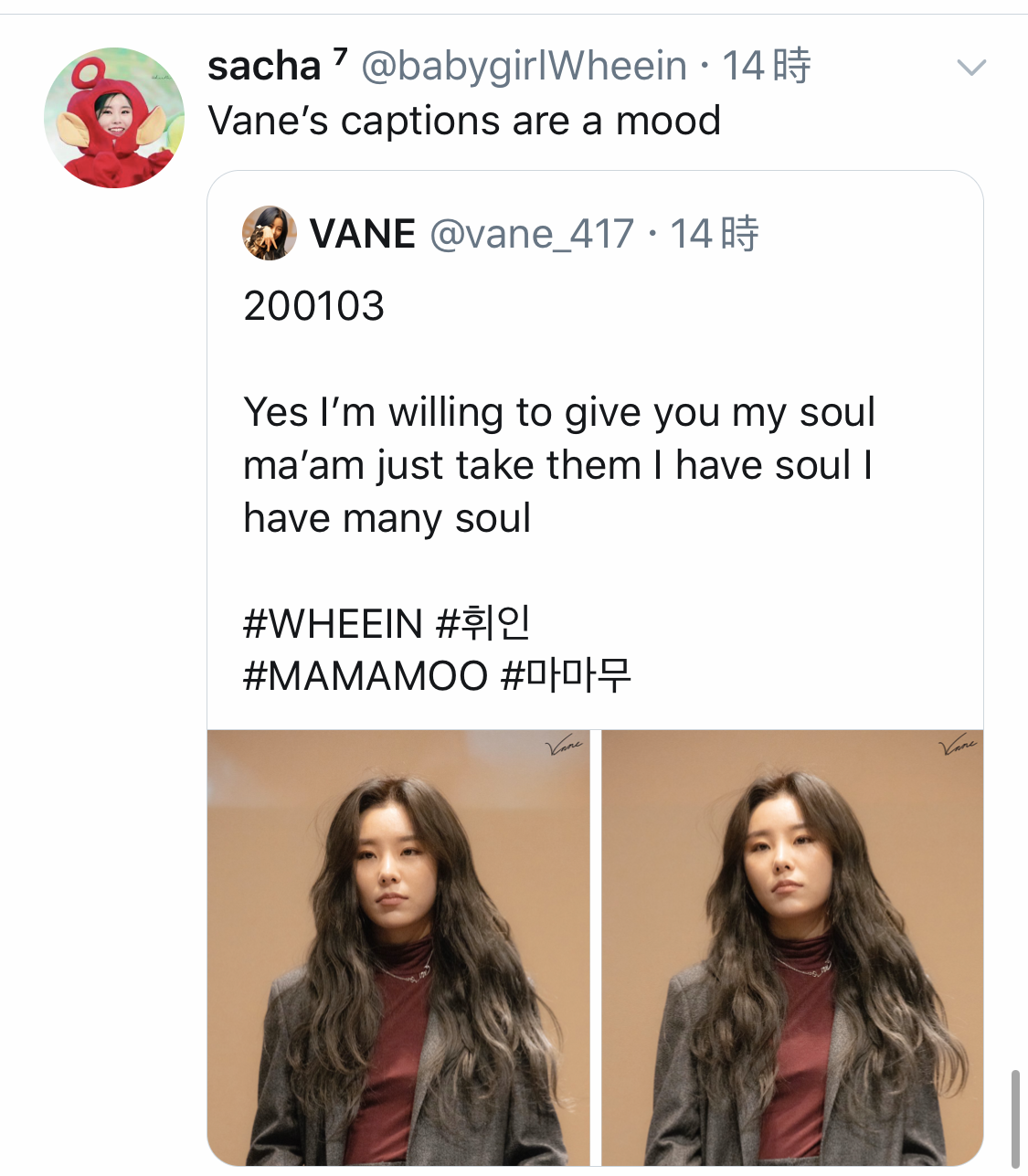Click the Vane watermark on the right photo
Screen dimensions: 1028x1176
coord(958,746)
